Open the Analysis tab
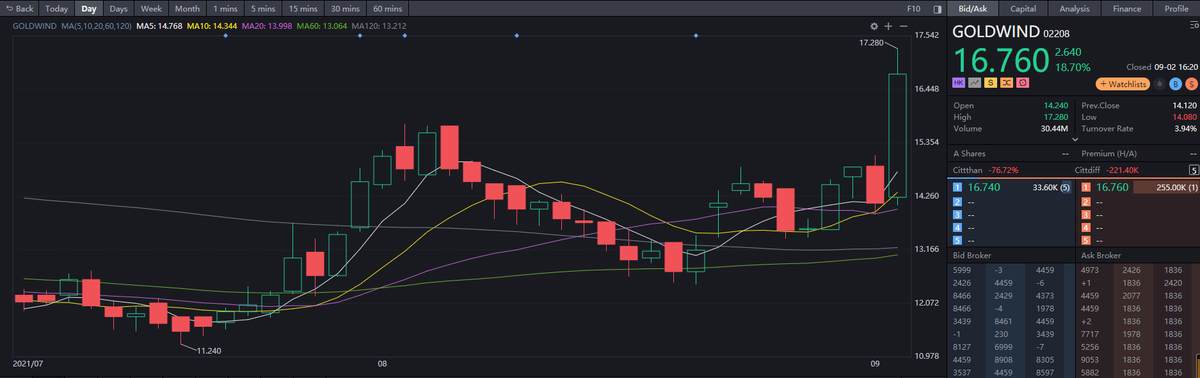 tap(1074, 8)
